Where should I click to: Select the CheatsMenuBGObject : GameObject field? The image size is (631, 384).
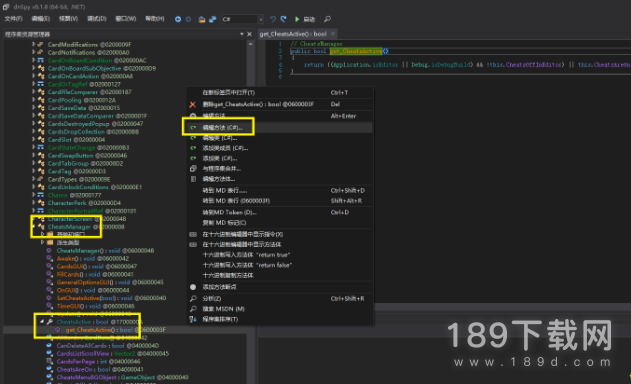(122, 378)
